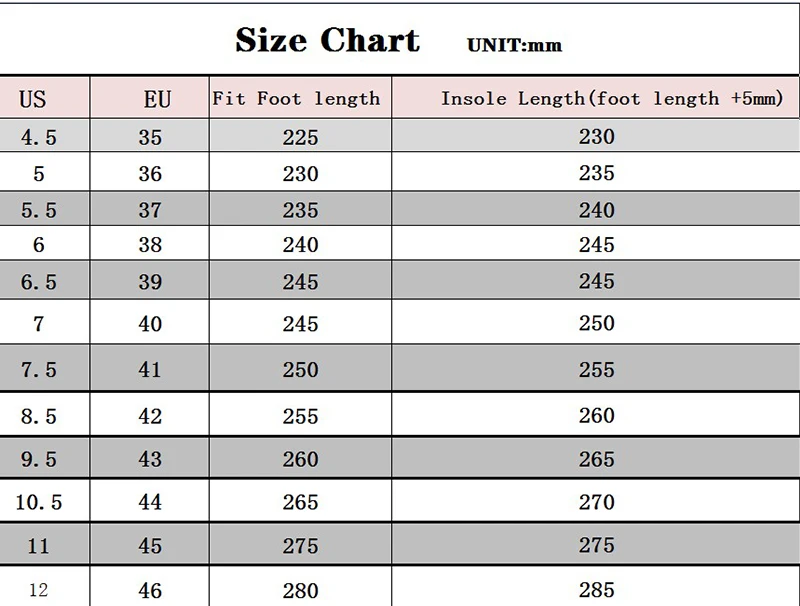The width and height of the screenshot is (800, 606).
Task: Click the fit foot length 235 cell
Action: point(301,210)
